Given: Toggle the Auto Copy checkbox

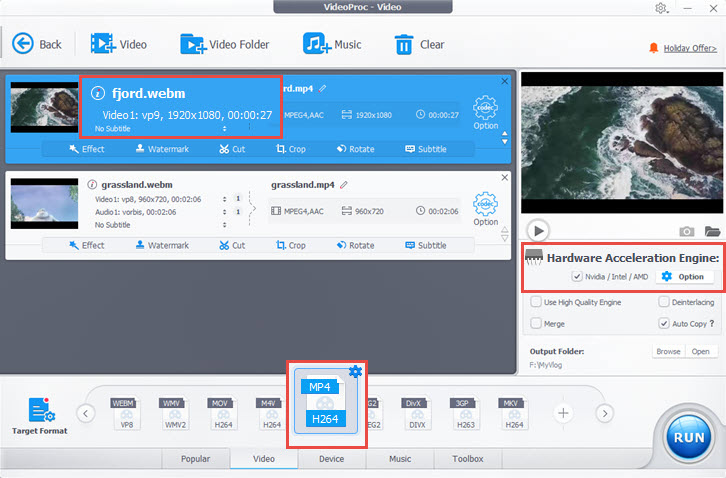Looking at the screenshot, I should click(x=663, y=323).
